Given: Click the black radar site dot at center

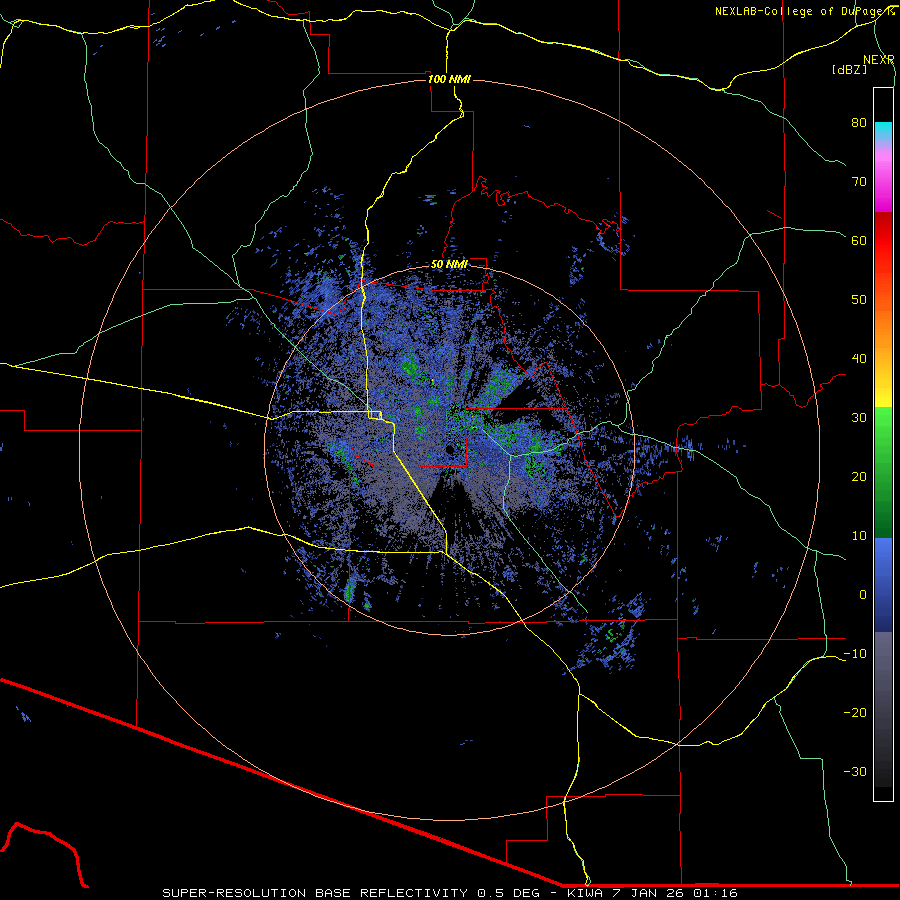Looking at the screenshot, I should click(x=450, y=449).
